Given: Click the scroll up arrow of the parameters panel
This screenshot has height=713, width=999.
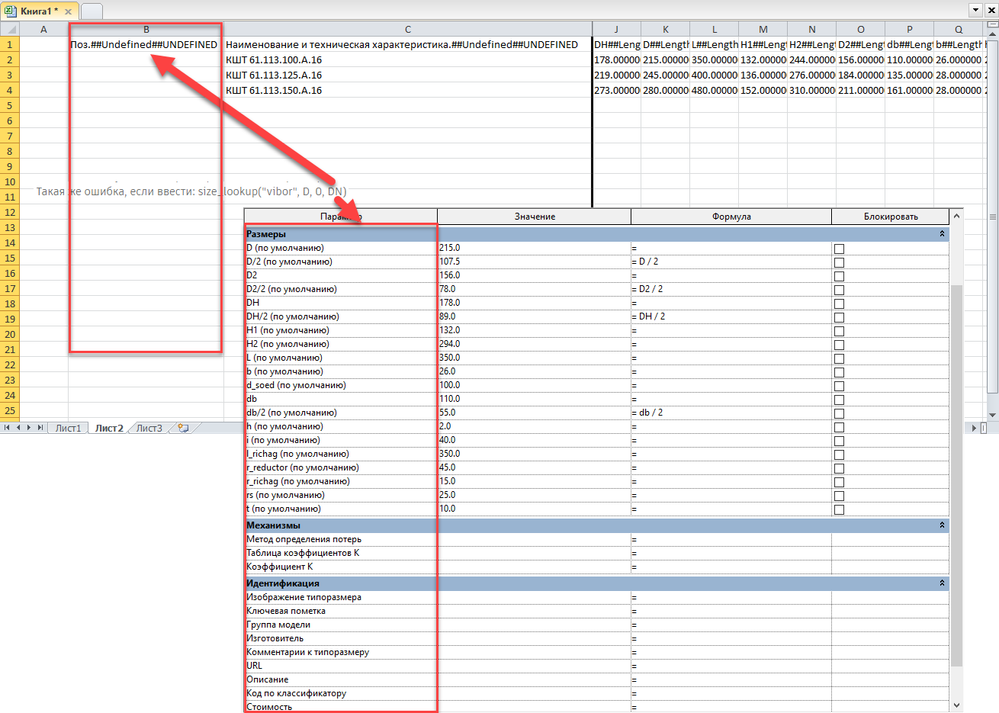Looking at the screenshot, I should pyautogui.click(x=956, y=216).
